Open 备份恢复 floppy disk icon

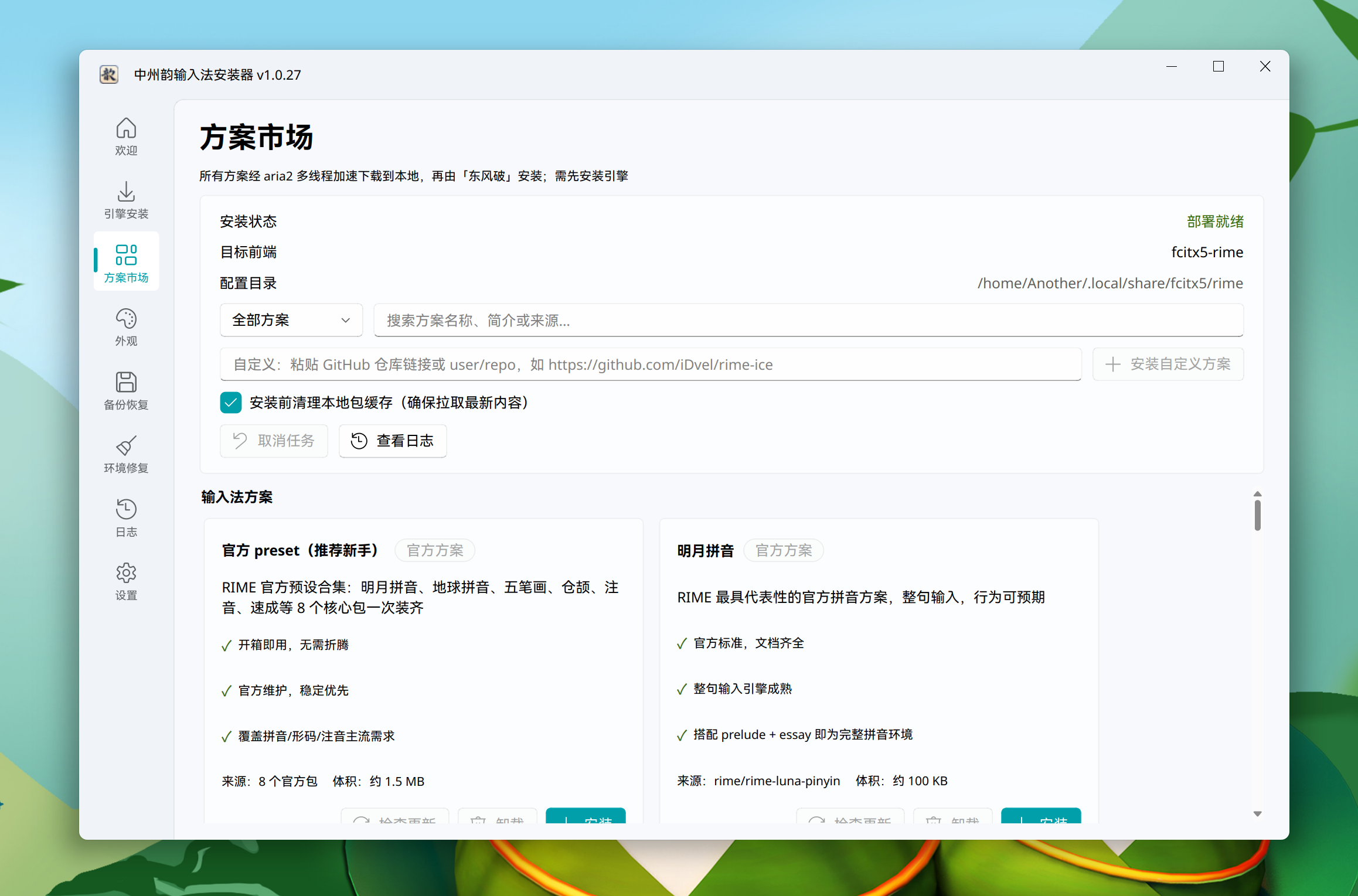click(126, 382)
